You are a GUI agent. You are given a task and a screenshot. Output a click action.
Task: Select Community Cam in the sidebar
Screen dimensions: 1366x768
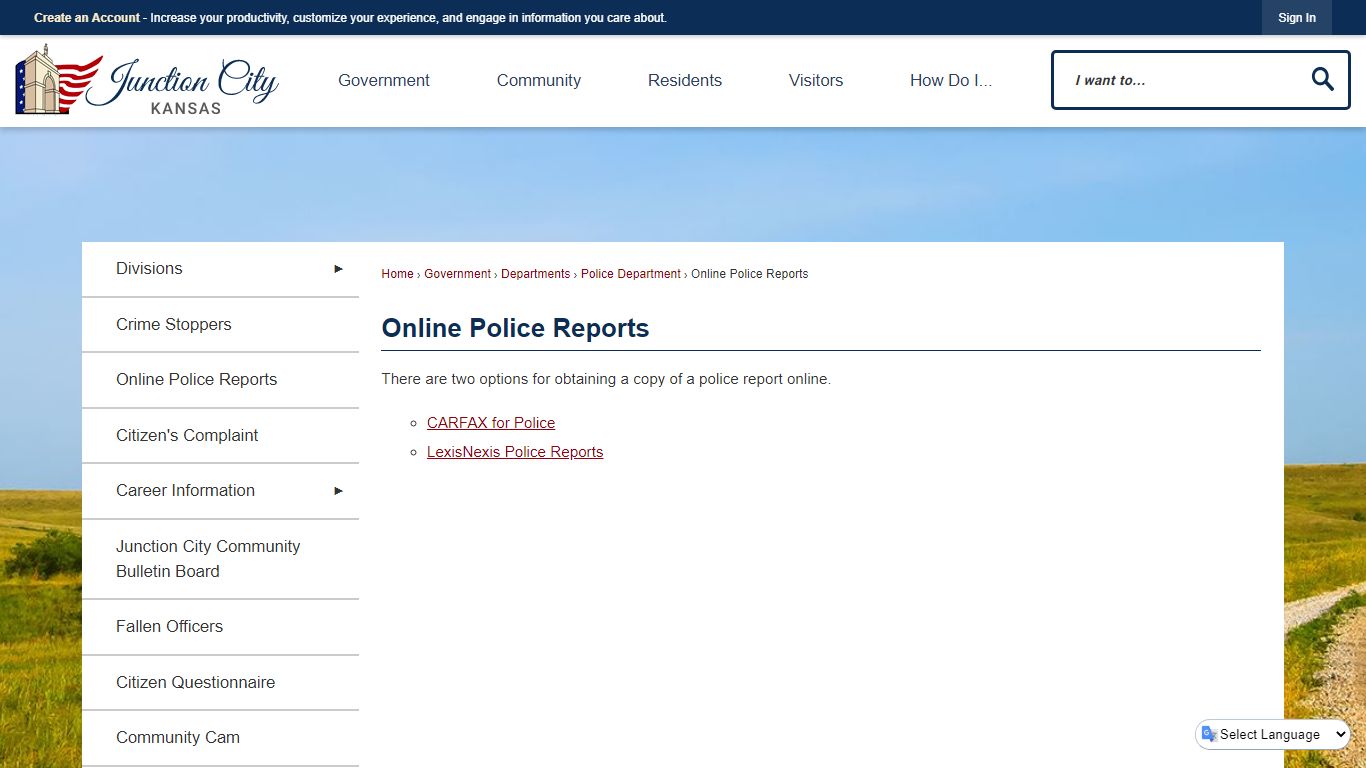[x=220, y=738]
